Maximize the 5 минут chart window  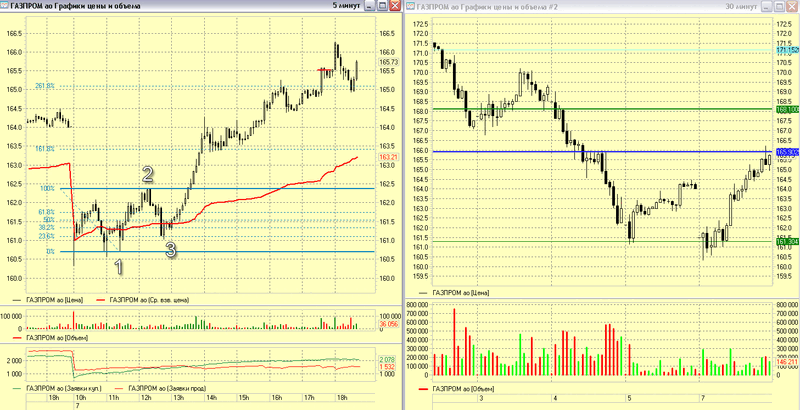point(382,6)
